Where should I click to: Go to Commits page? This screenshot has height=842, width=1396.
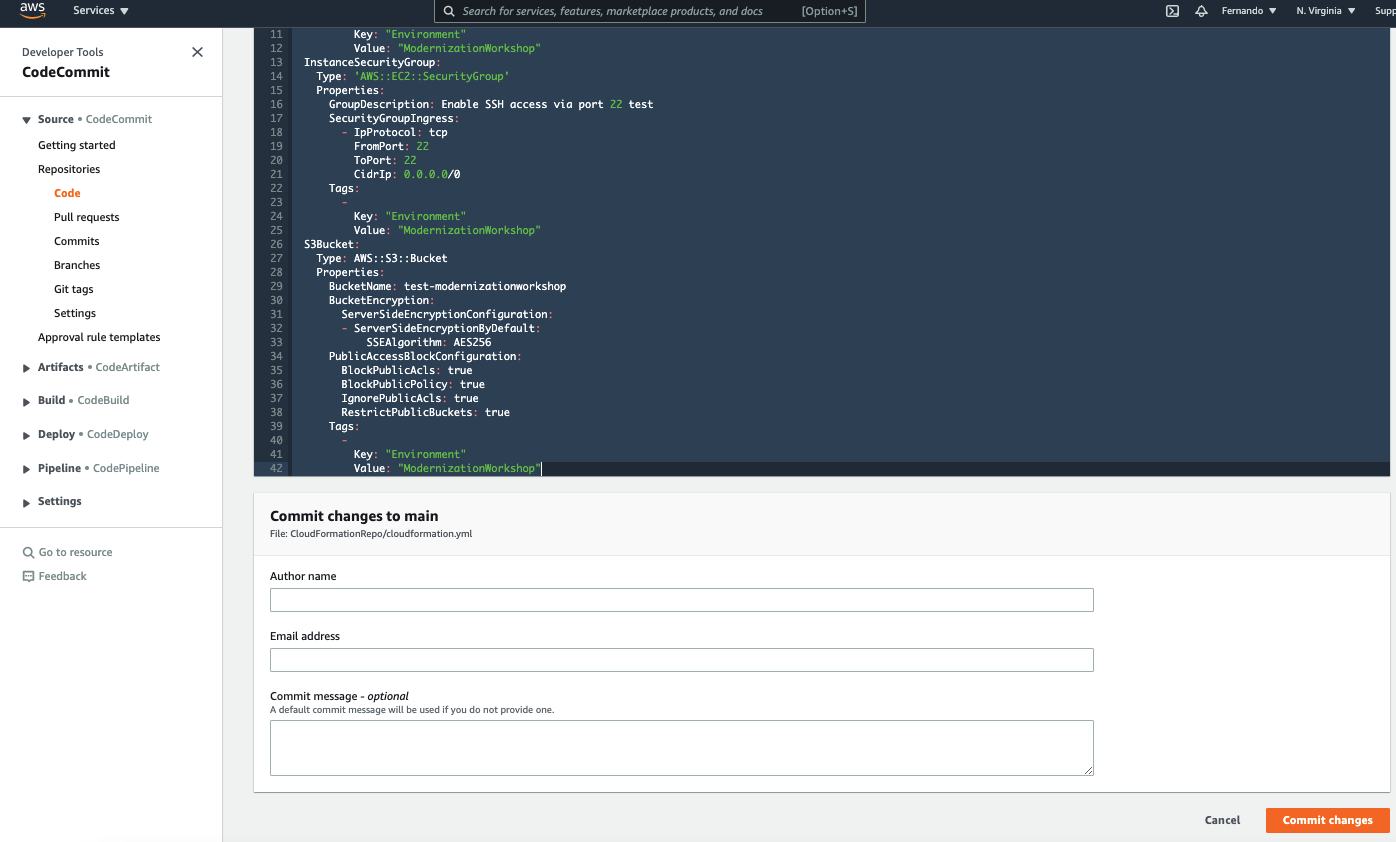coord(77,241)
